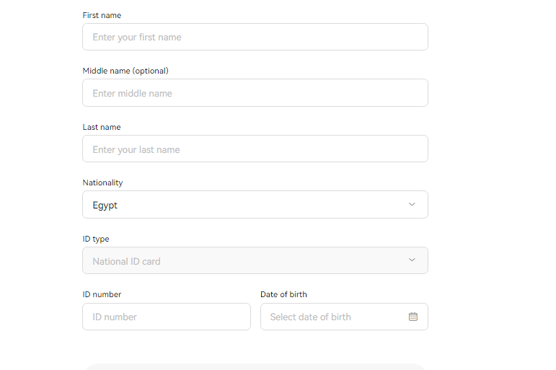
Task: Click the ID number label
Action: pos(102,294)
